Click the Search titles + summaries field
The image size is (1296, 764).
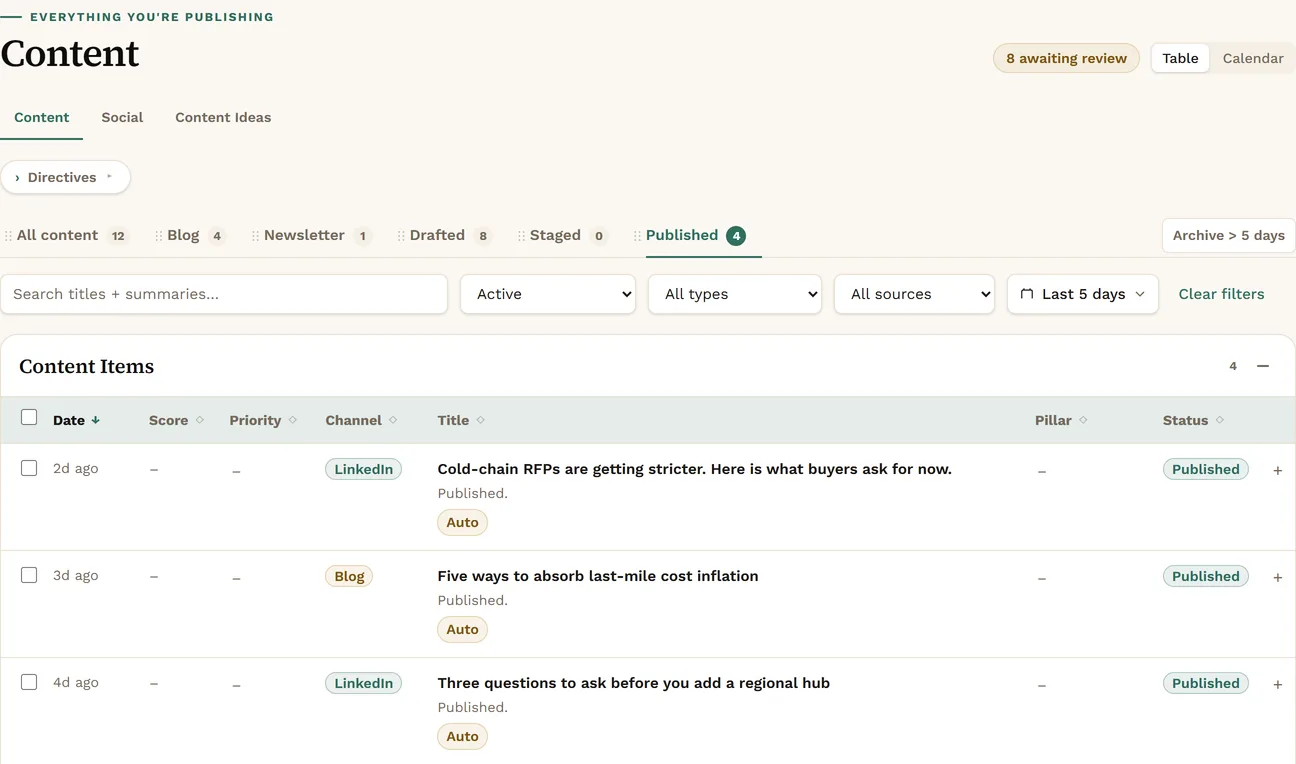[224, 294]
